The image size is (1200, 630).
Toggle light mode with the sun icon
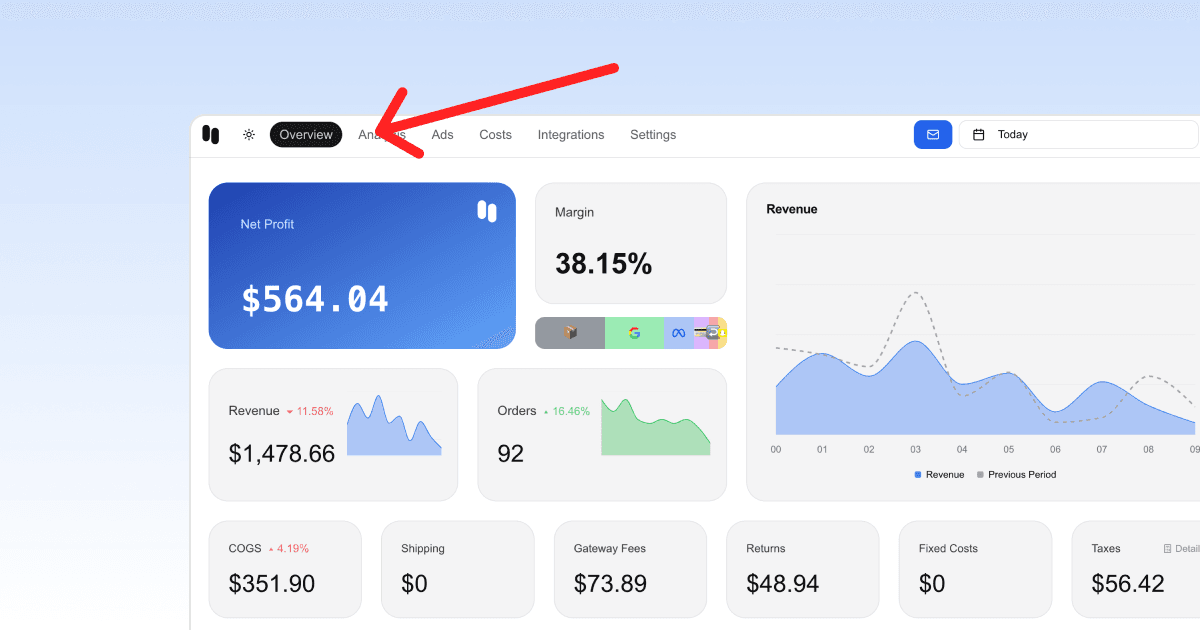pos(248,134)
